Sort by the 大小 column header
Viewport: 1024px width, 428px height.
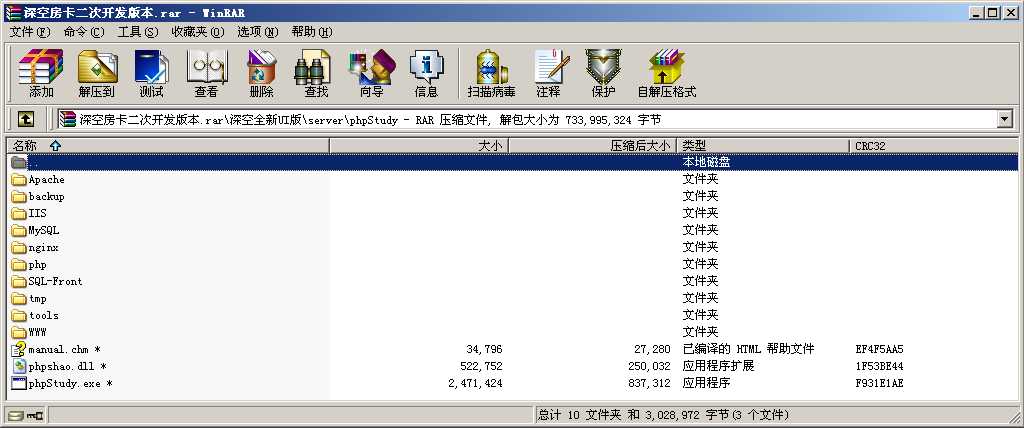(419, 146)
